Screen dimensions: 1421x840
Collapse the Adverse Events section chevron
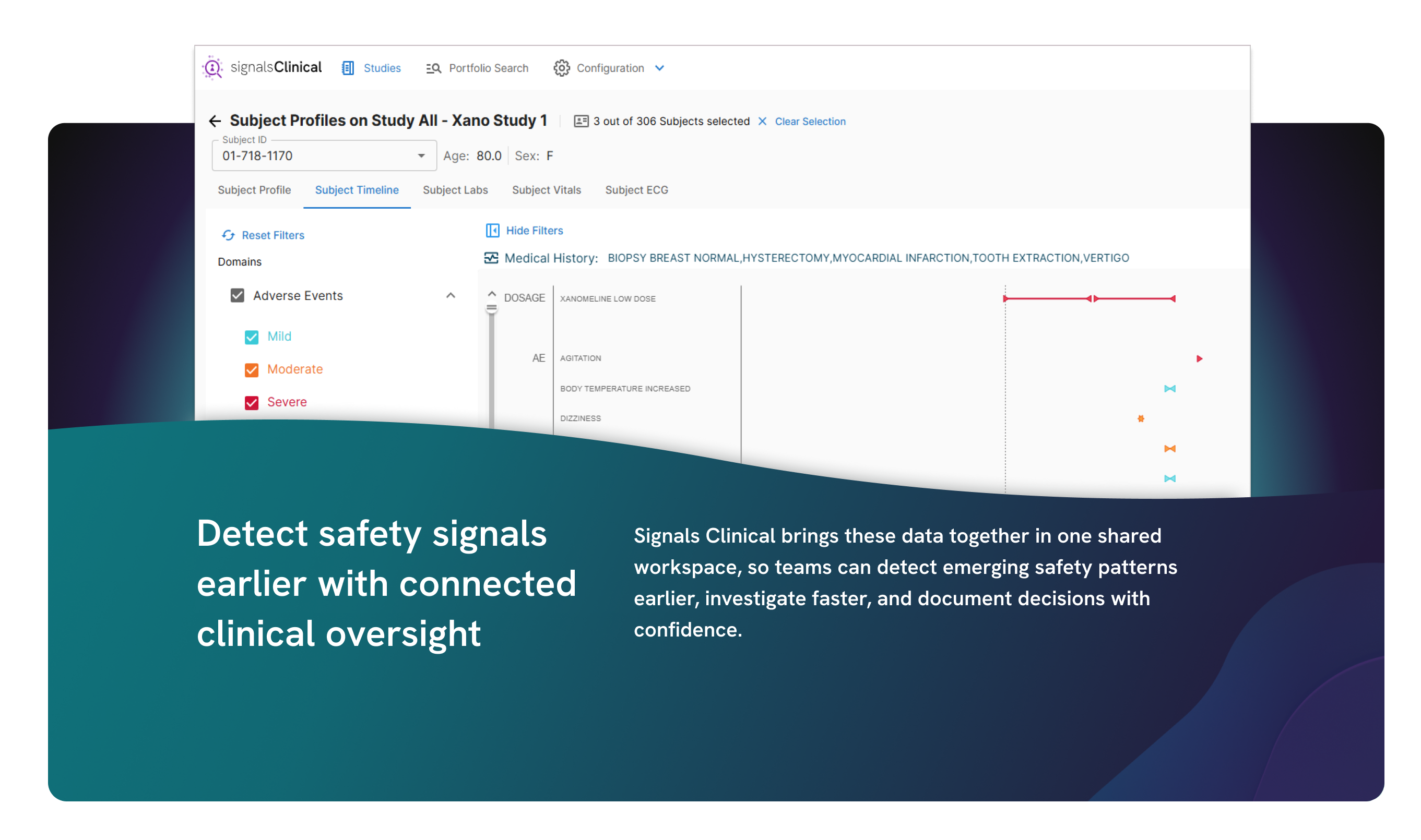pyautogui.click(x=450, y=295)
